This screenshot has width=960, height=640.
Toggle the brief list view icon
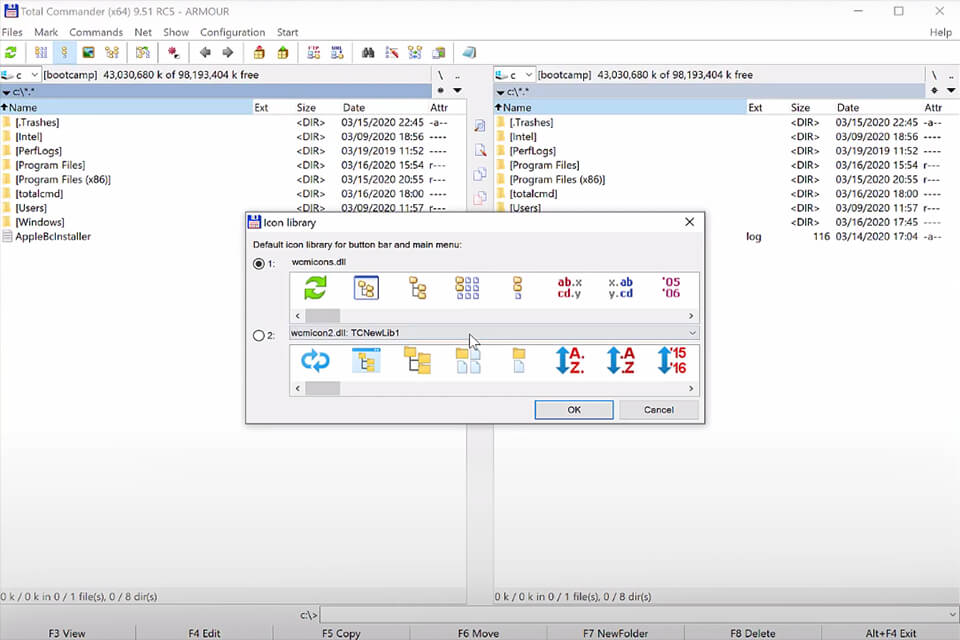(x=39, y=52)
